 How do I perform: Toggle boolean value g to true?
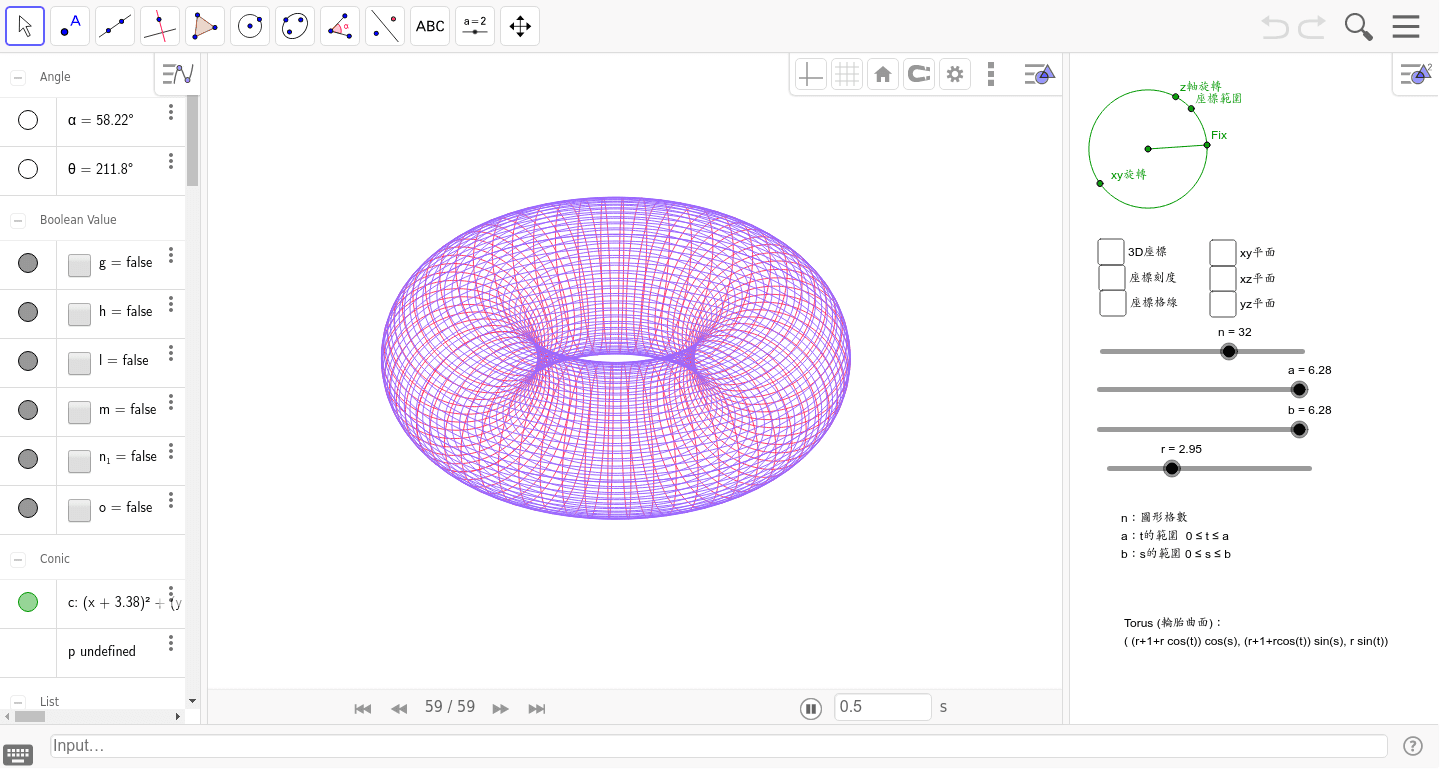click(78, 264)
